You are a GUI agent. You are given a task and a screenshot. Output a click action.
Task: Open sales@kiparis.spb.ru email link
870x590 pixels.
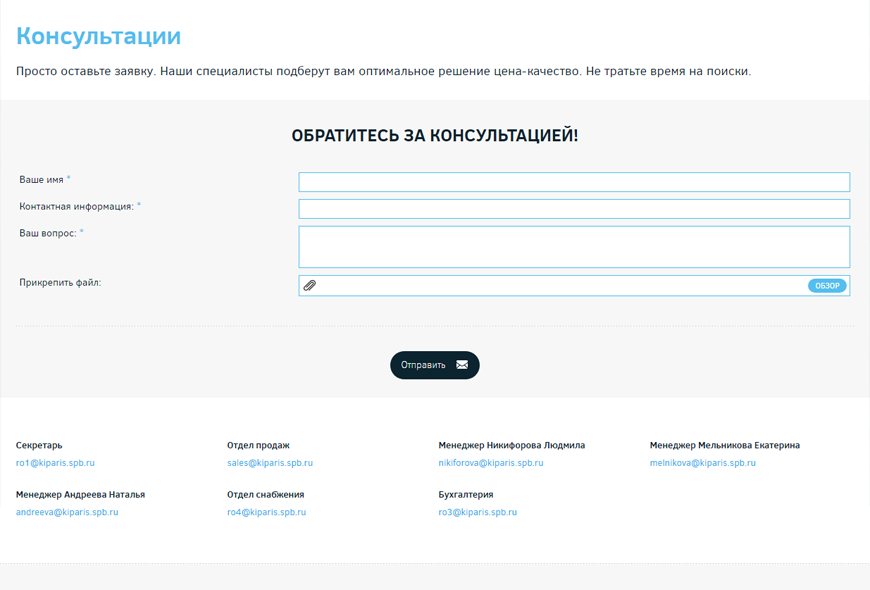270,463
